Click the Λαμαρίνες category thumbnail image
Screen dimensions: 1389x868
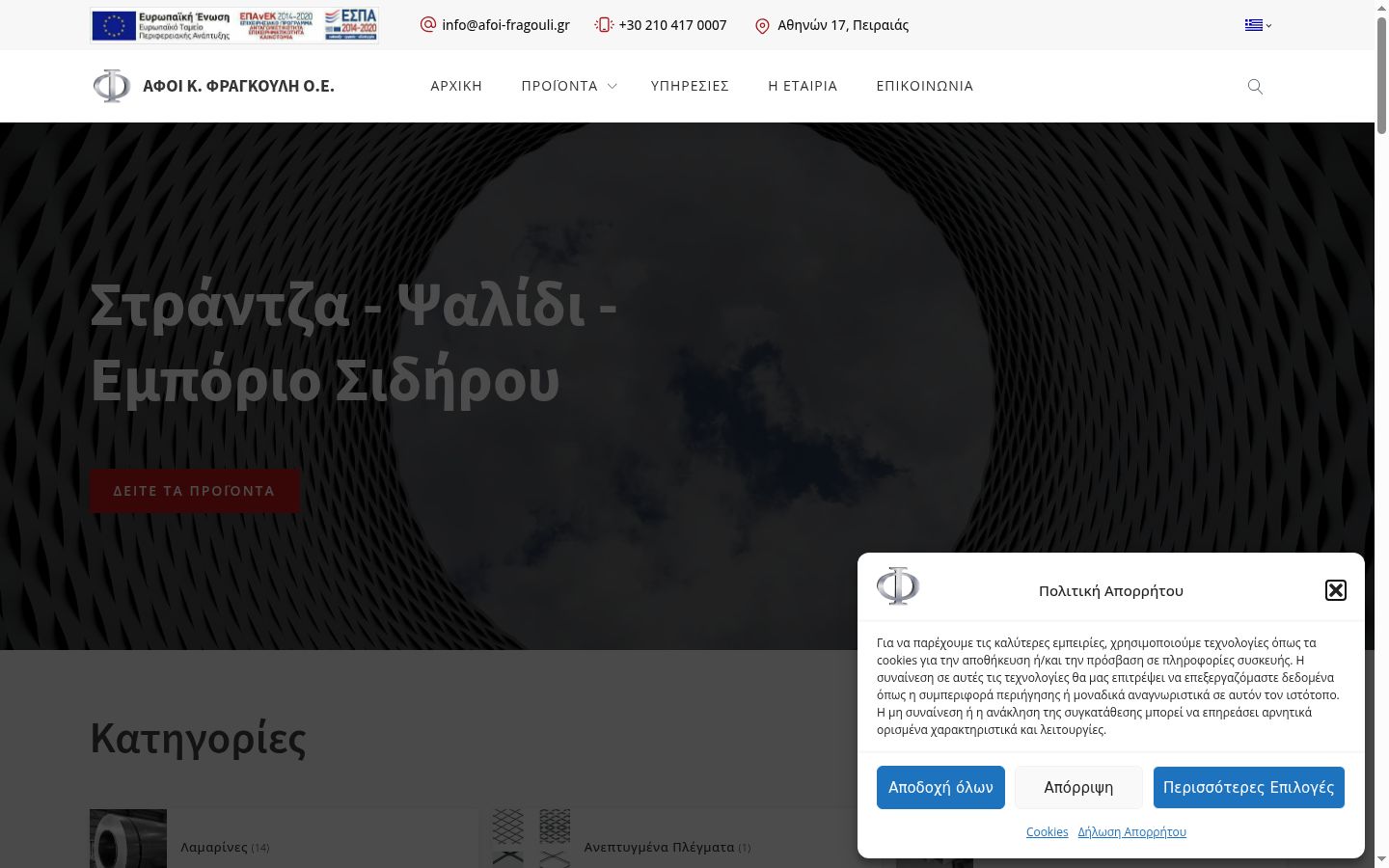pyautogui.click(x=128, y=838)
